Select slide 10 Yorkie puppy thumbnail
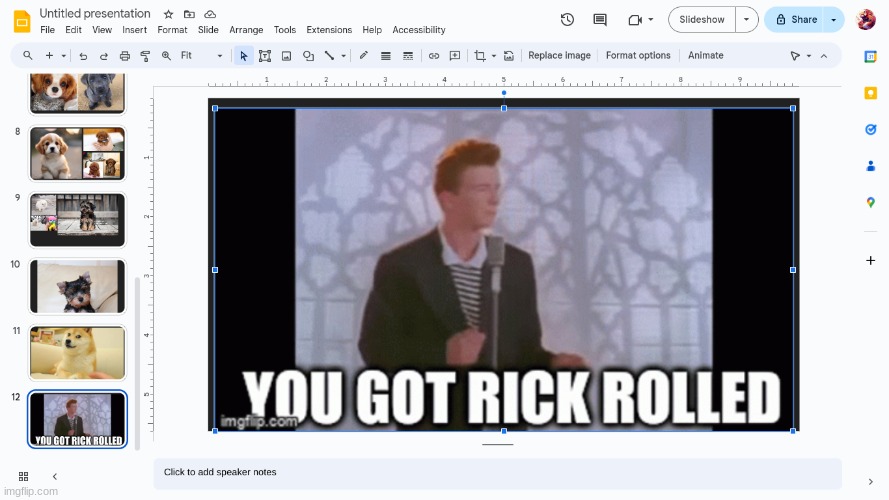Screen dimensions: 889x500 pos(78,286)
